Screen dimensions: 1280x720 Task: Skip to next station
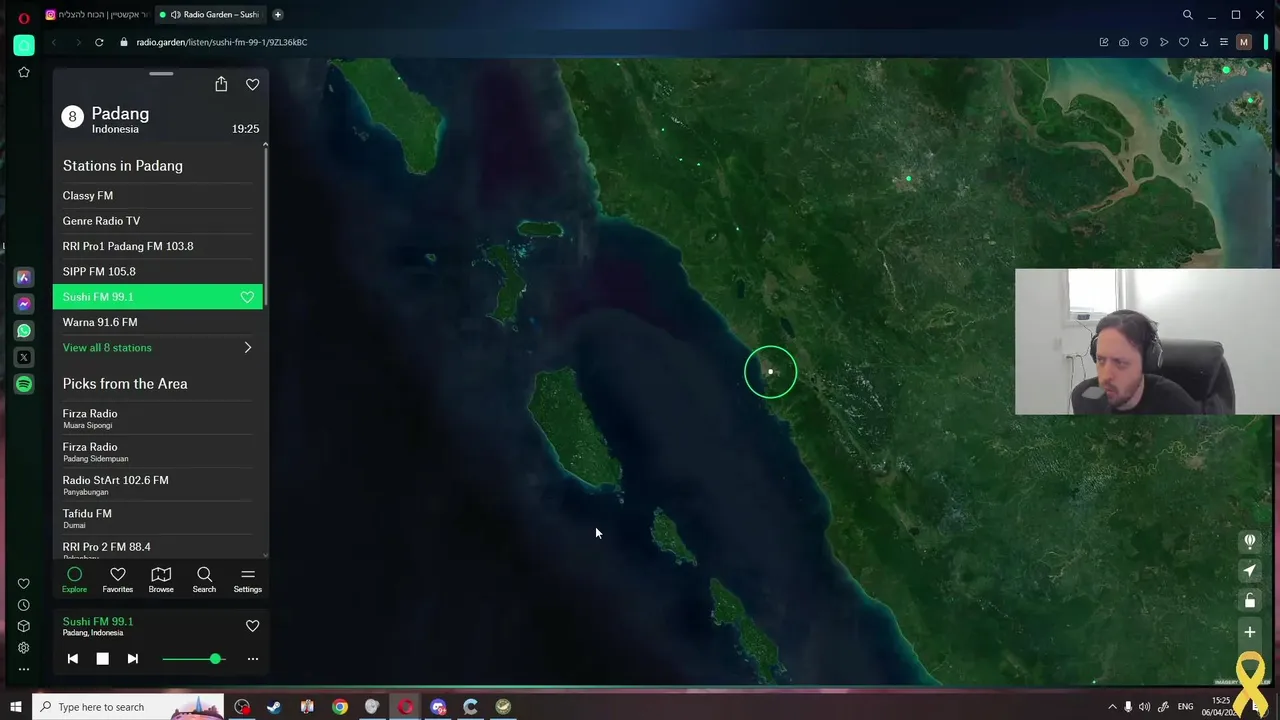click(x=132, y=659)
